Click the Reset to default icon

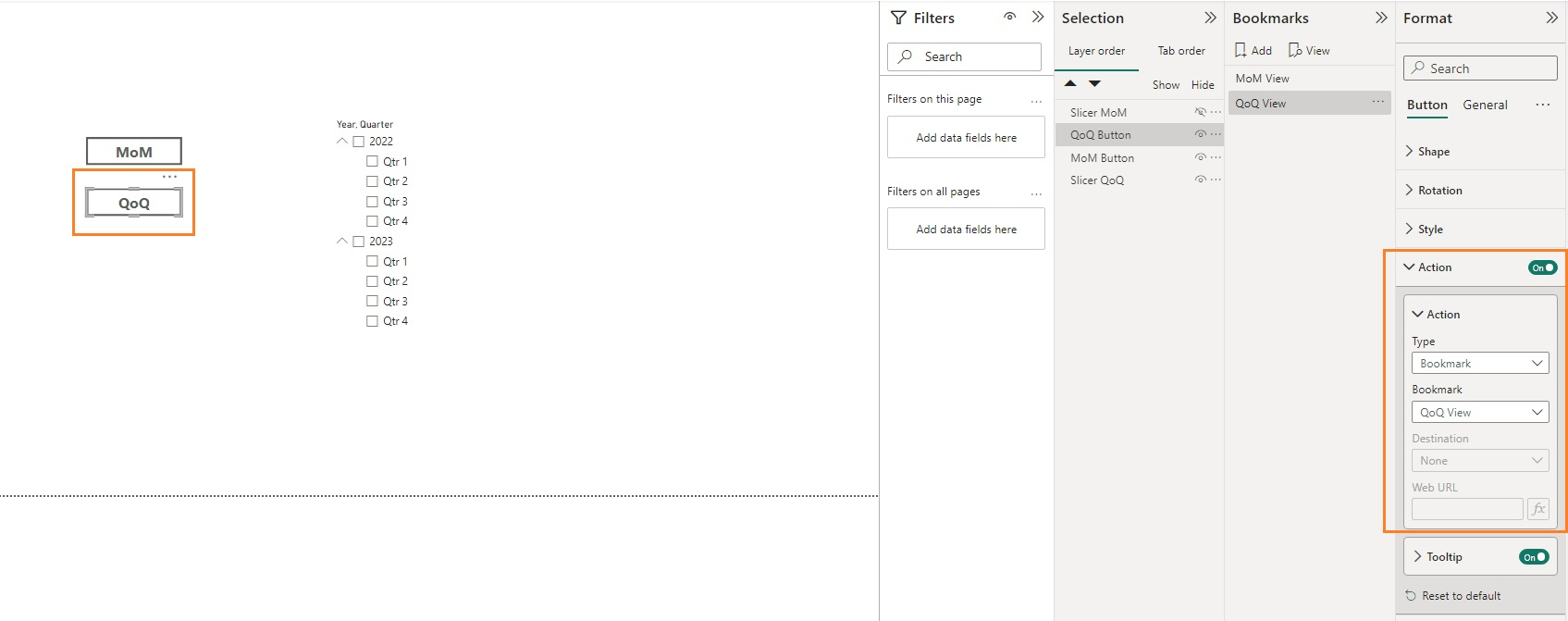[x=1411, y=596]
